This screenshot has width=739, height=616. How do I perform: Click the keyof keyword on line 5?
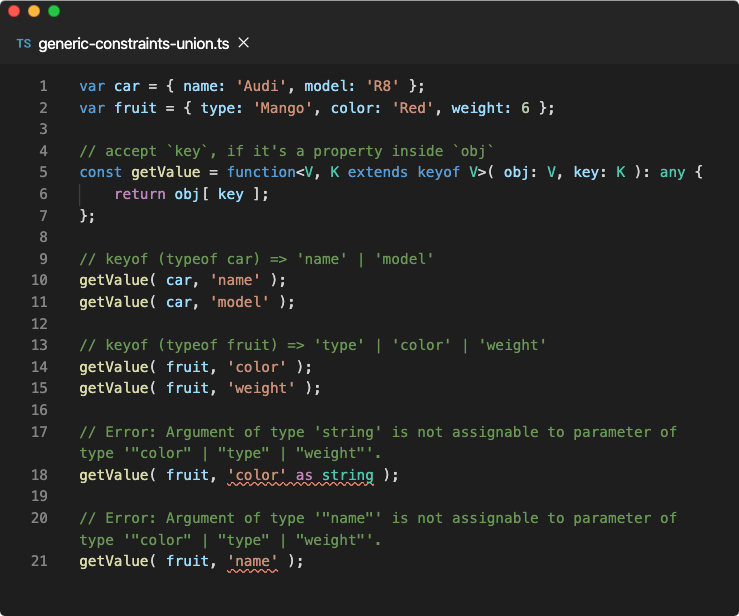438,172
